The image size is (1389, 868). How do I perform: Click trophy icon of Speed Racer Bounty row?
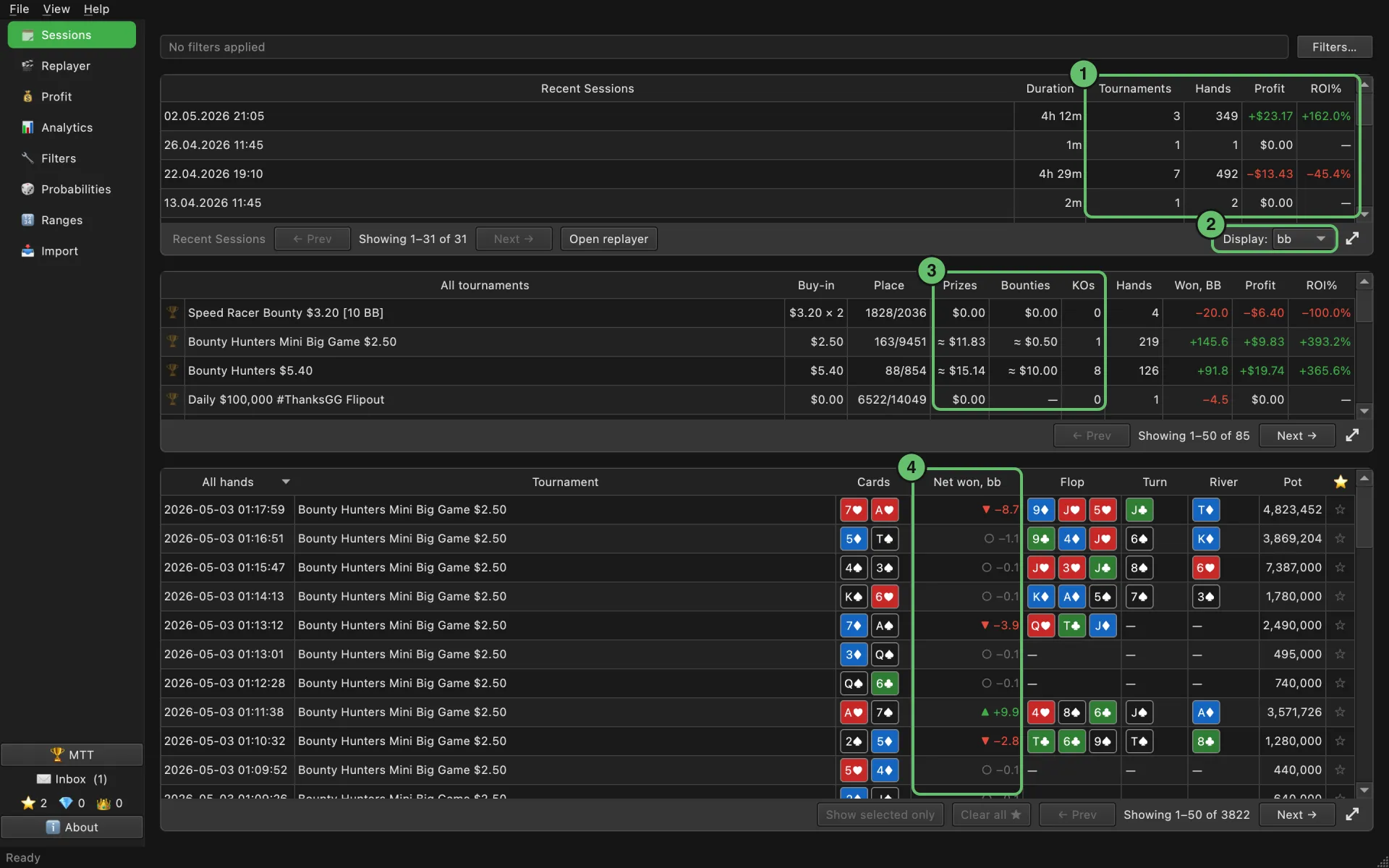[172, 312]
